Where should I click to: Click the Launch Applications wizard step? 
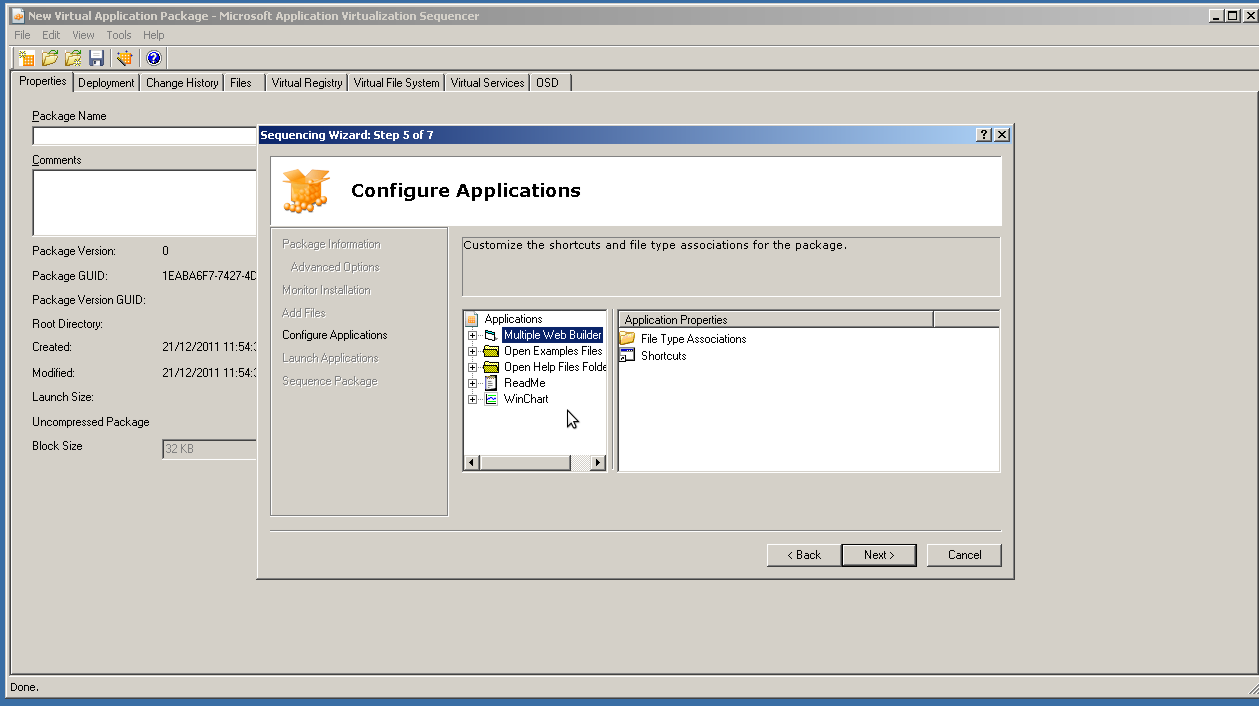pos(330,358)
